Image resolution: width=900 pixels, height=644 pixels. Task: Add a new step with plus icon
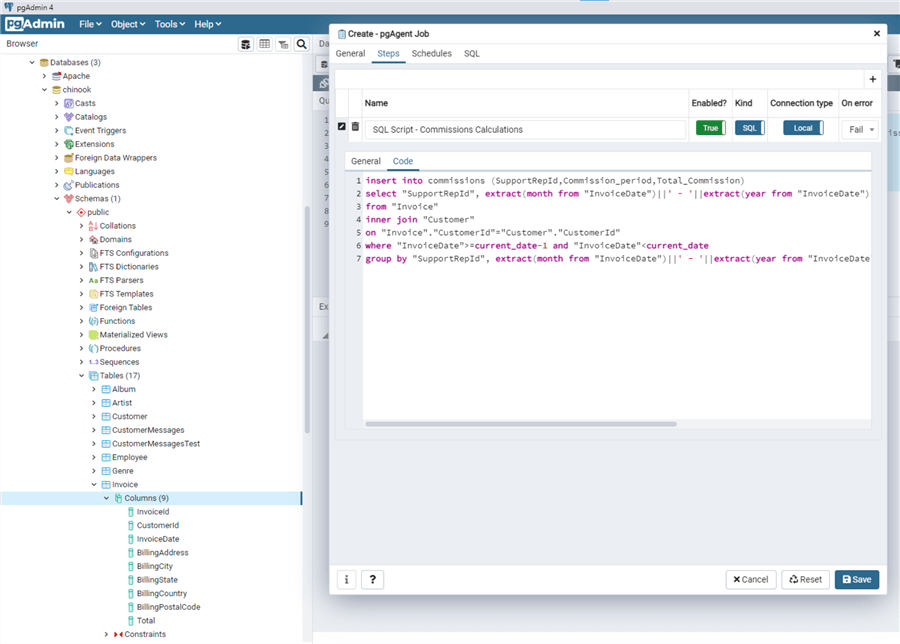(872, 79)
